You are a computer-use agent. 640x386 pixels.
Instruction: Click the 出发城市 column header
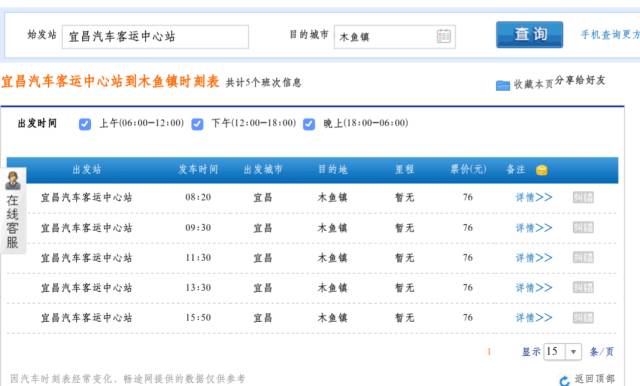click(x=263, y=169)
